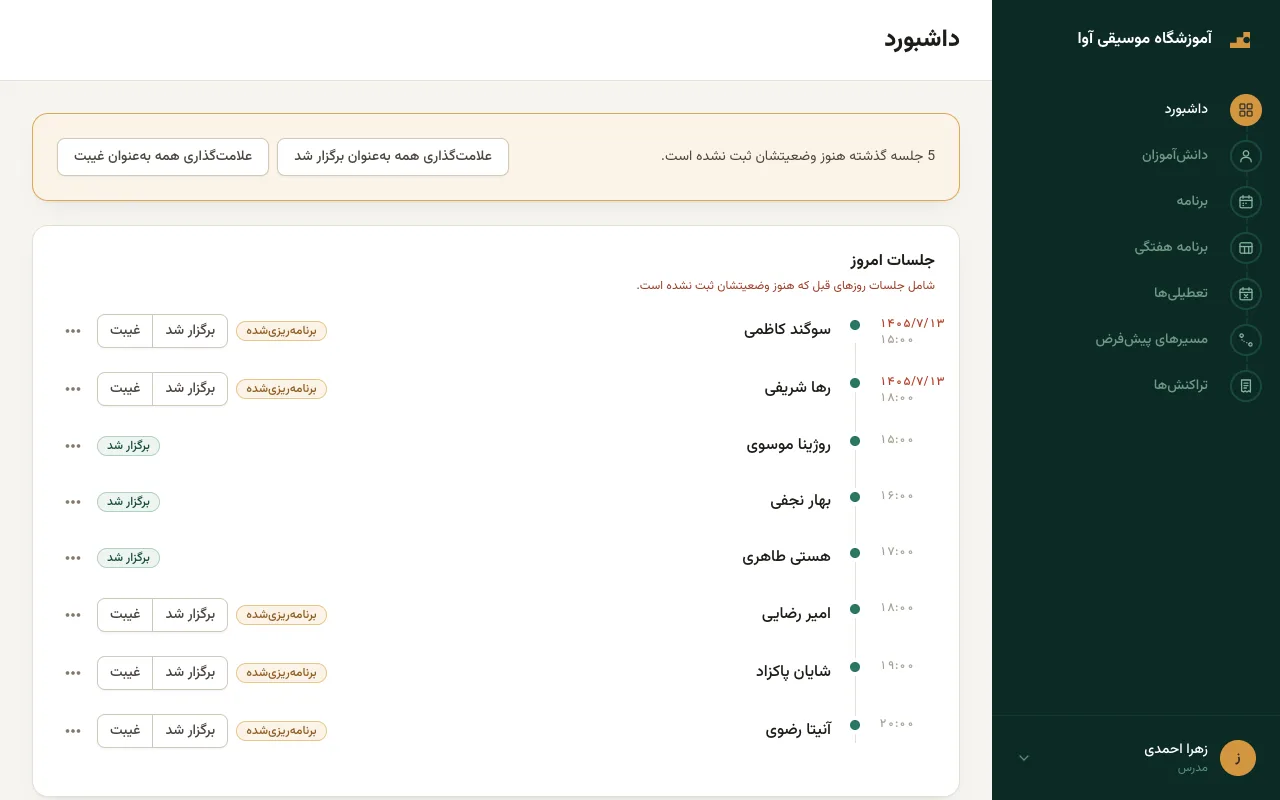Click the name هستی طاهری
The image size is (1280, 800).
[x=787, y=557]
